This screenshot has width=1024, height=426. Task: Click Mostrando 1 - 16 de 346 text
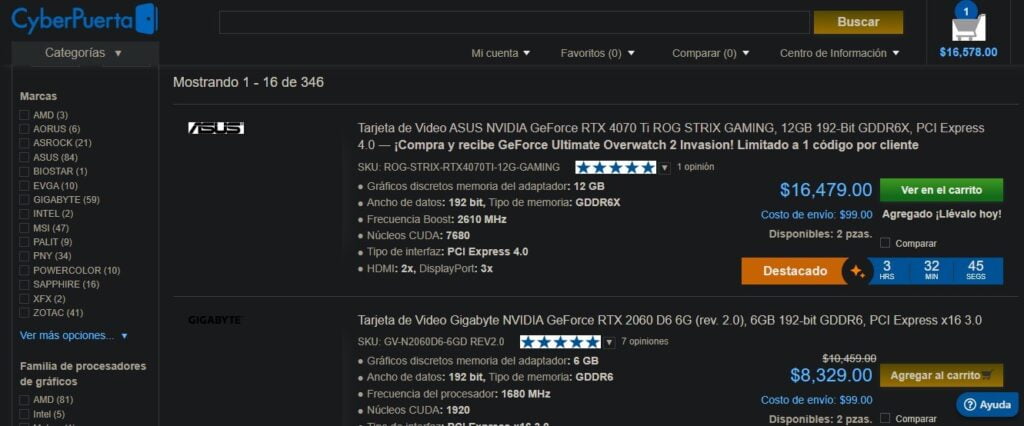coord(248,82)
